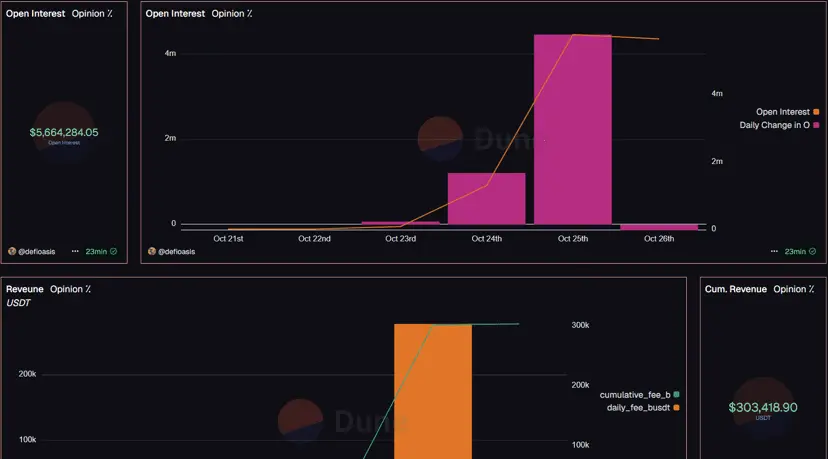The image size is (828, 459).
Task: Click the orange Open Interest legend swatch
Action: 816,112
